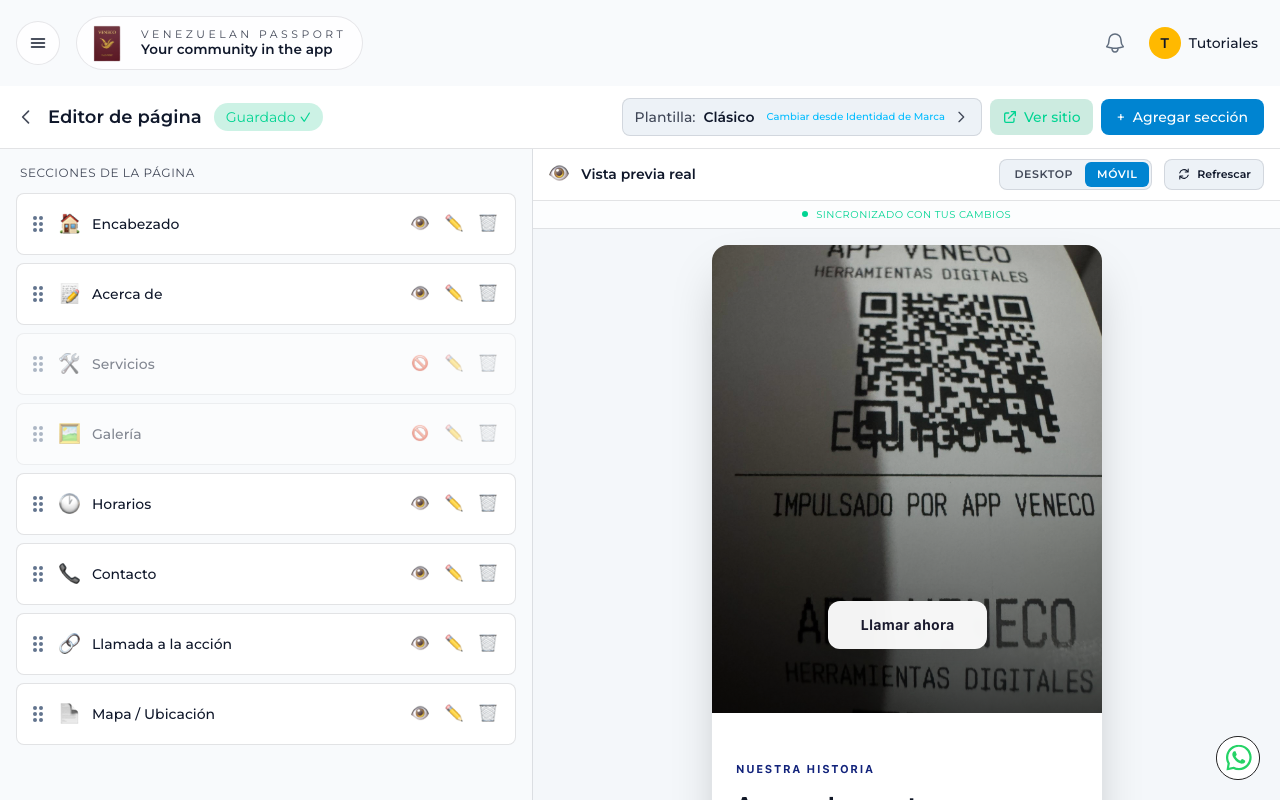This screenshot has height=800, width=1280.
Task: Delete the Acerca de section
Action: click(488, 293)
